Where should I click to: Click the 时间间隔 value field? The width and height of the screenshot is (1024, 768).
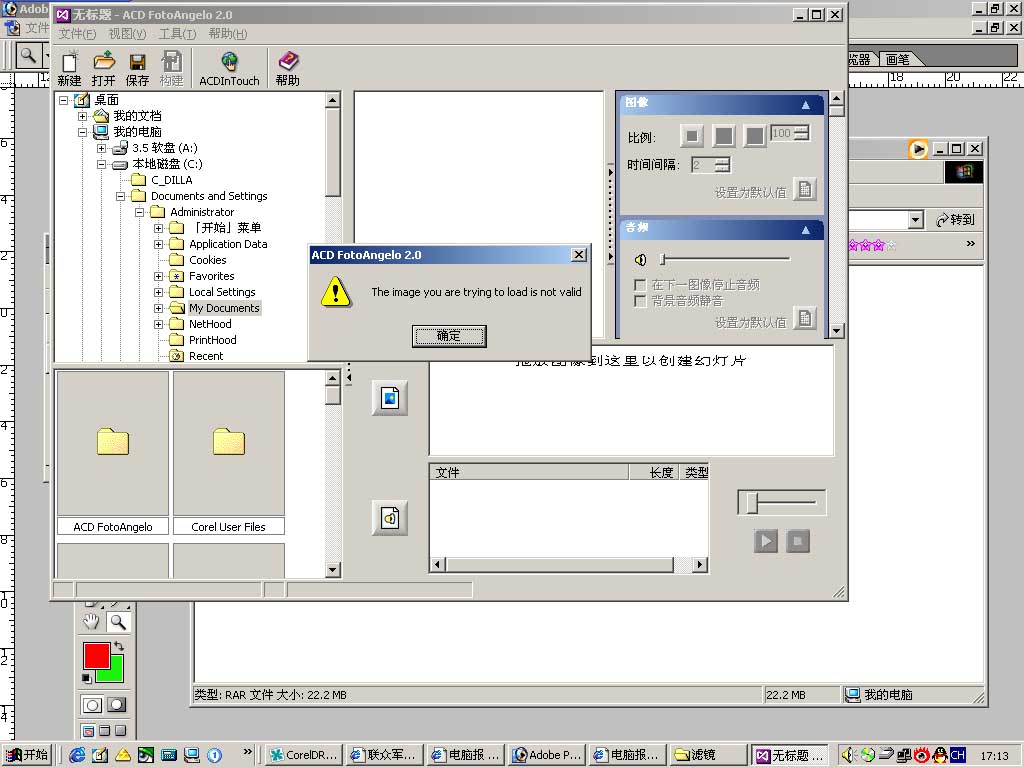click(703, 165)
